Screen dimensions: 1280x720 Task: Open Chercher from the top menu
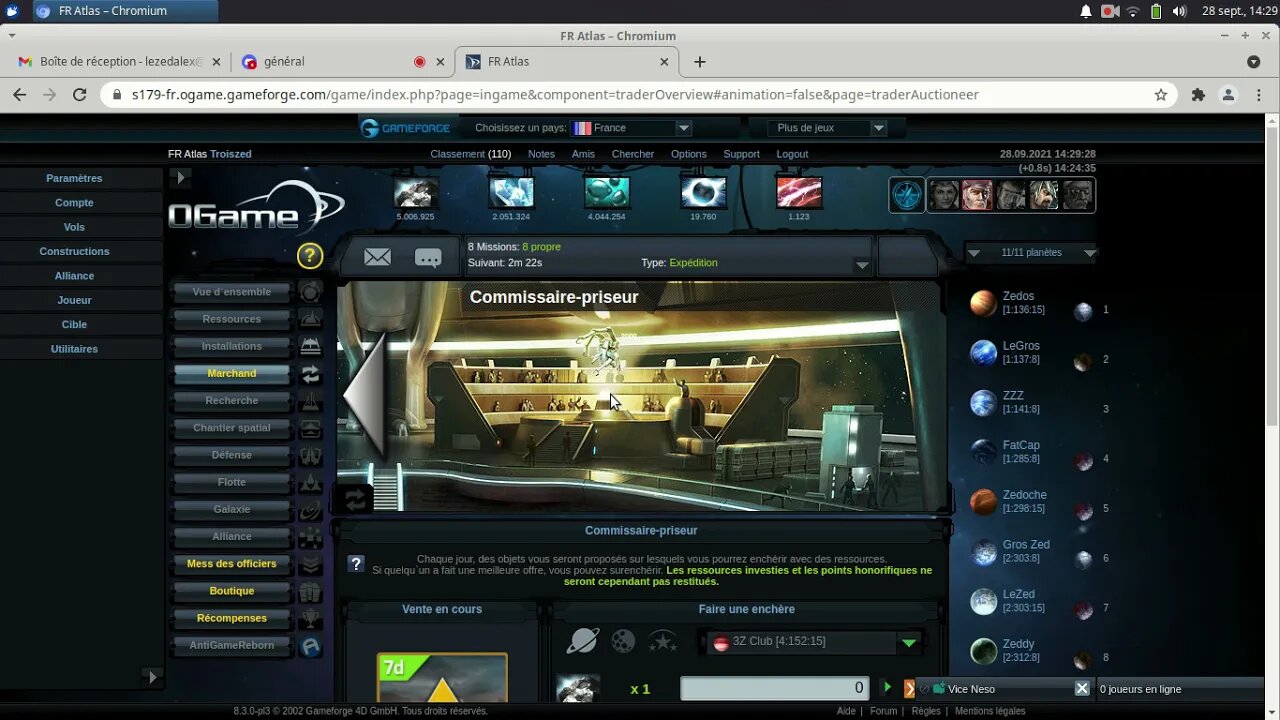[x=633, y=154]
